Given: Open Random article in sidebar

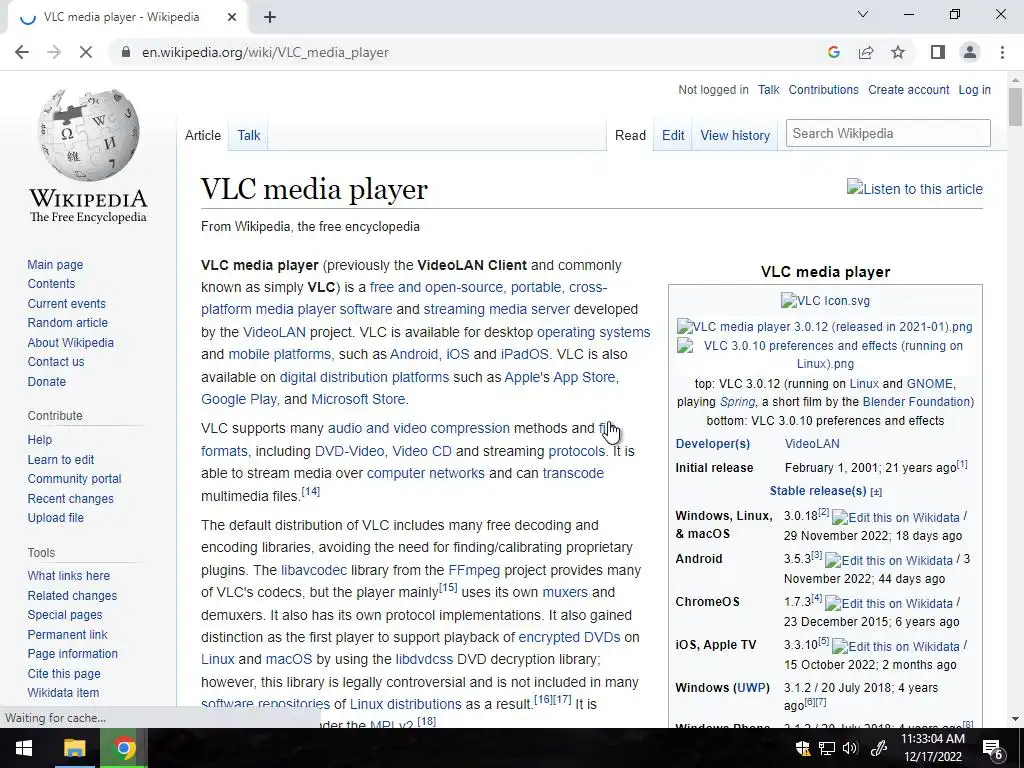Looking at the screenshot, I should click(x=67, y=323).
